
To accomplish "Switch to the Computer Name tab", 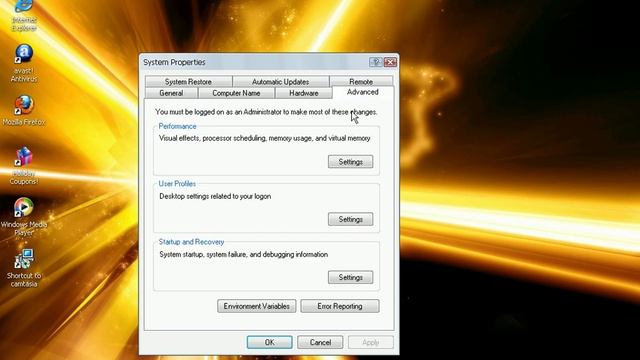I will point(236,93).
